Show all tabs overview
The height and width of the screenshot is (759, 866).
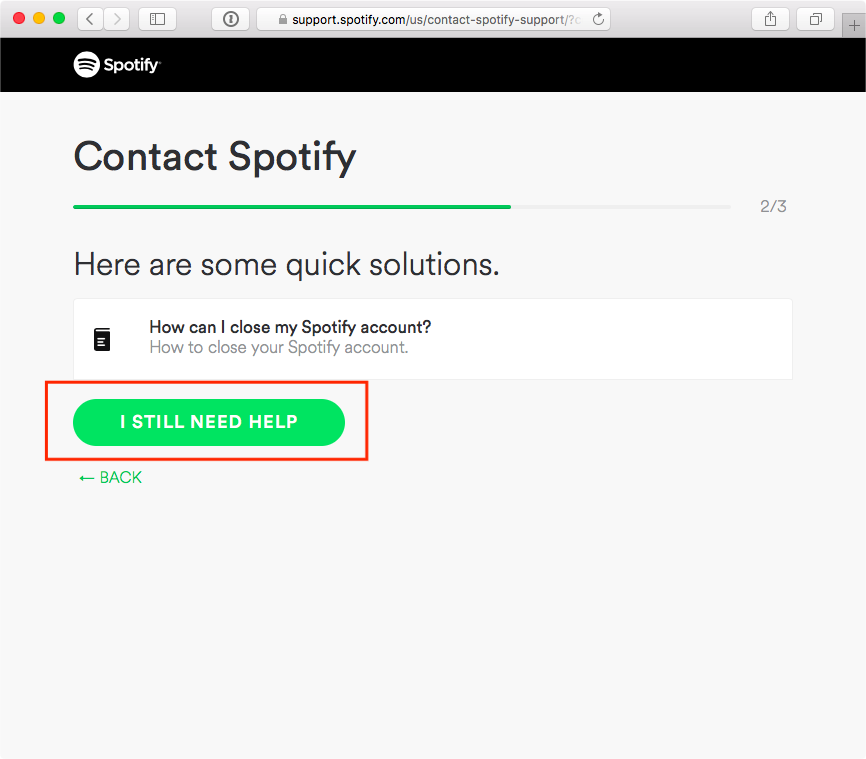(816, 19)
